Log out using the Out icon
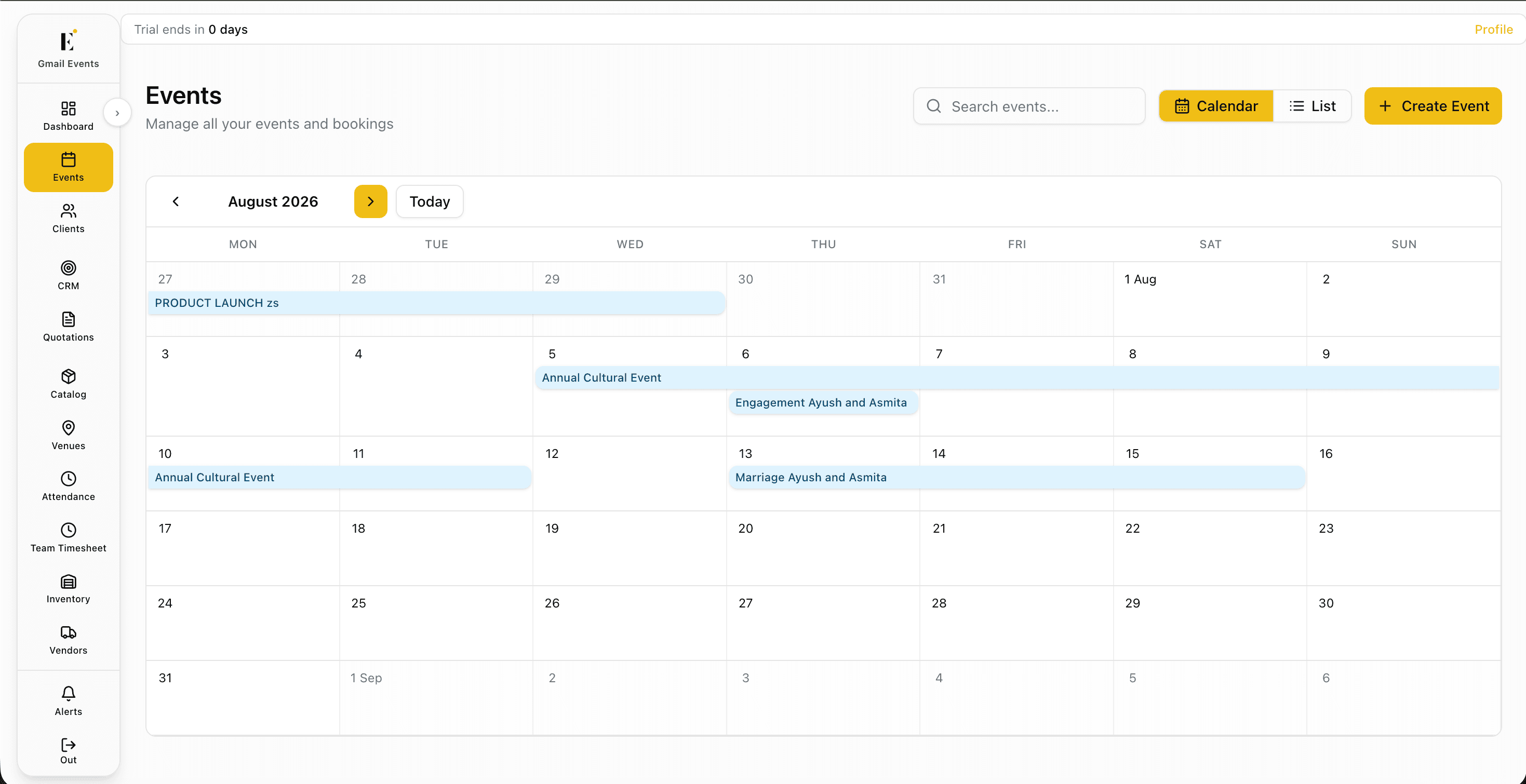Screen dimensions: 1526x784 (x=68, y=745)
